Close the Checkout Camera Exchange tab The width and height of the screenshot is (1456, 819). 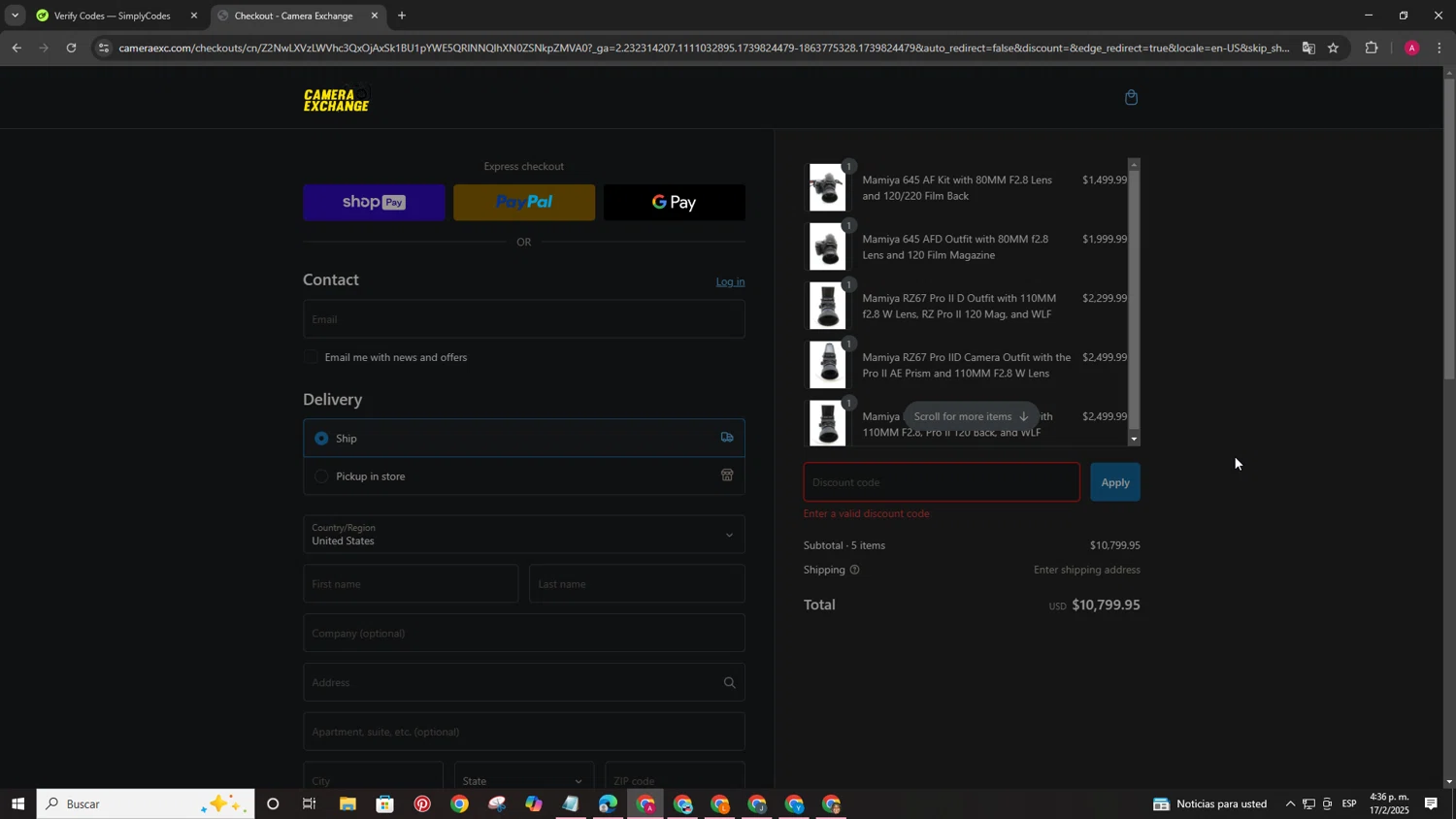(375, 16)
